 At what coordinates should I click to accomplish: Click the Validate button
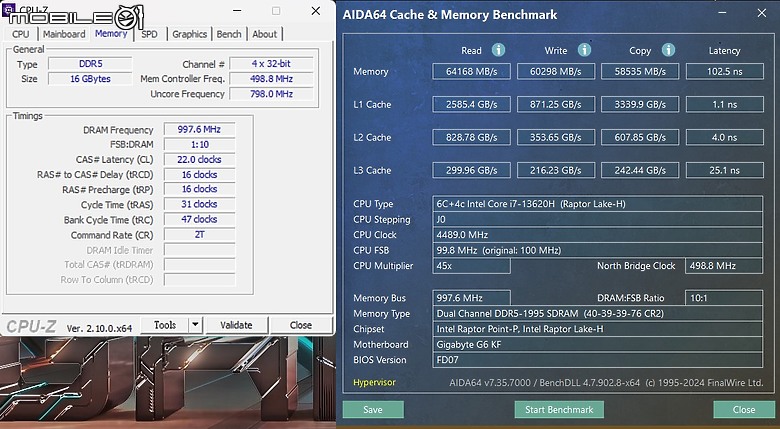point(236,325)
